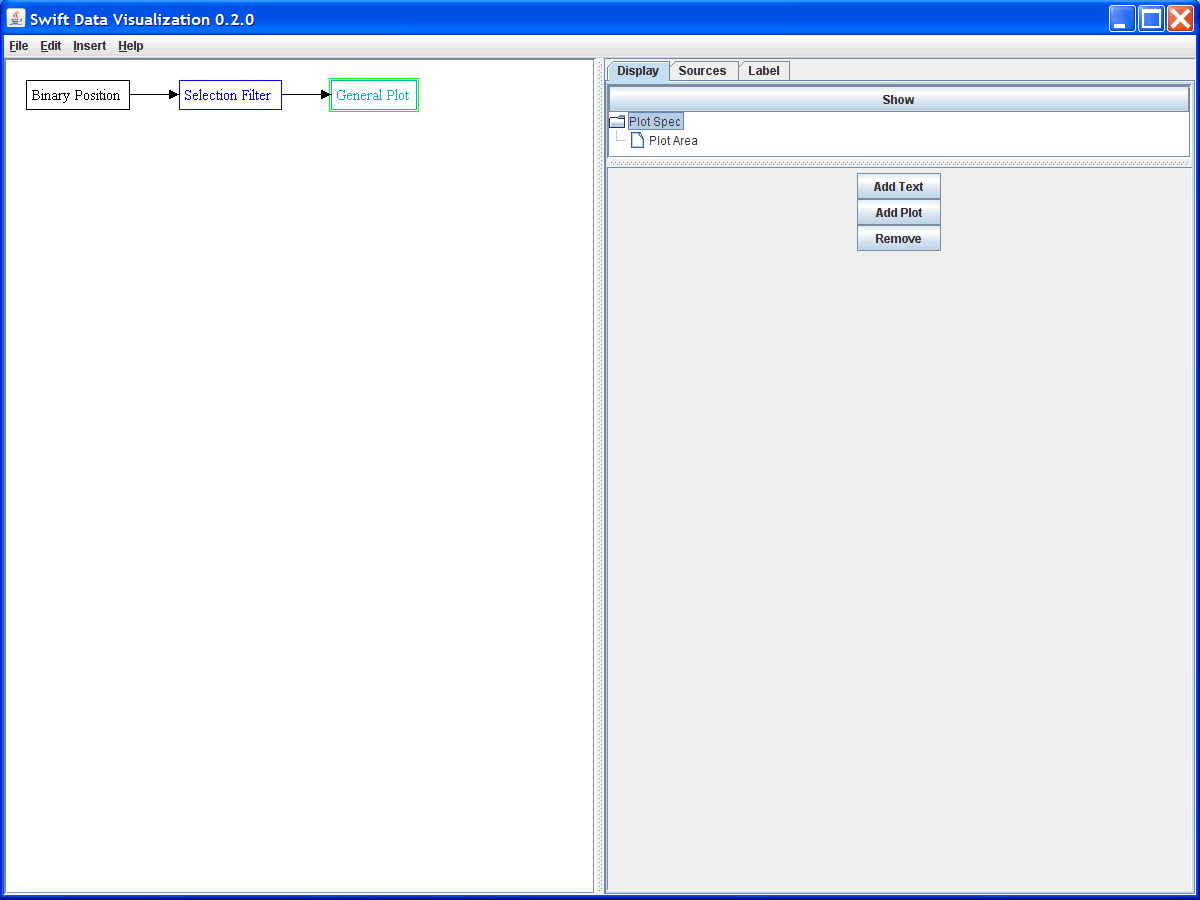The width and height of the screenshot is (1200, 900).
Task: Open the File menu
Action: [19, 46]
